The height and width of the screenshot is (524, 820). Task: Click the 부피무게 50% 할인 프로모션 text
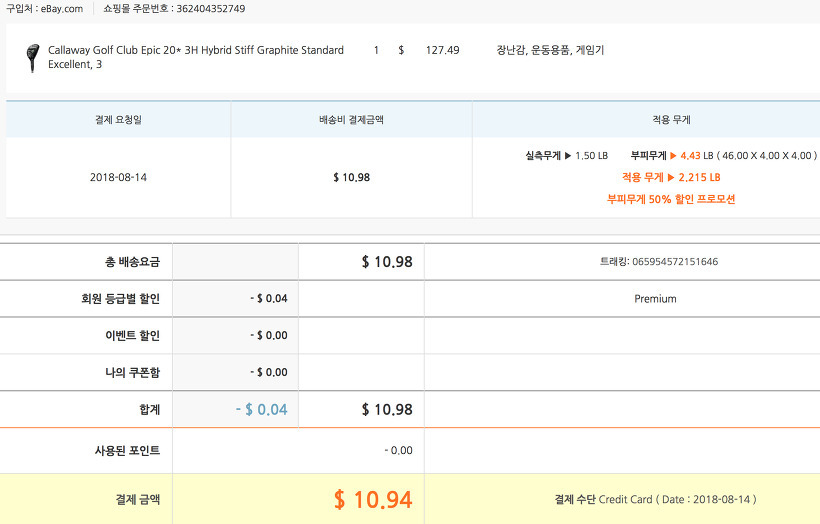pyautogui.click(x=670, y=199)
